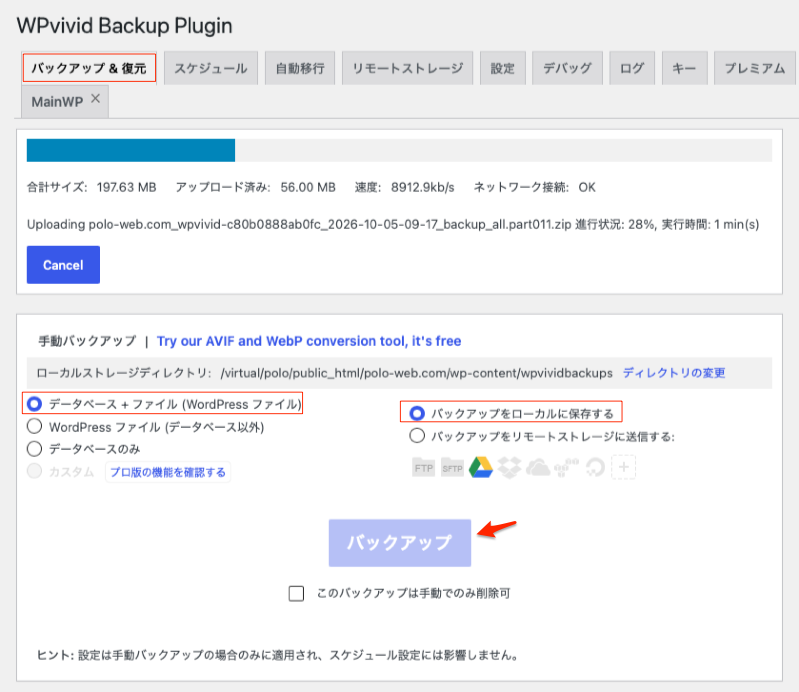Select バックアップをリモートストレージに送信する radio option

(417, 436)
